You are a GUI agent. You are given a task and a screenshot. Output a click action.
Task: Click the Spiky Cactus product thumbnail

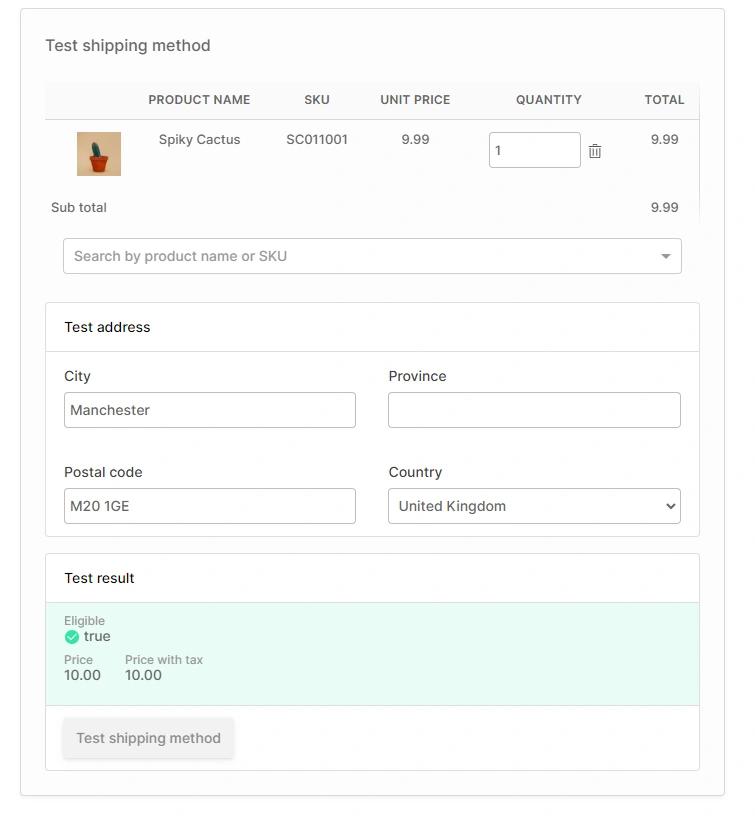click(98, 153)
